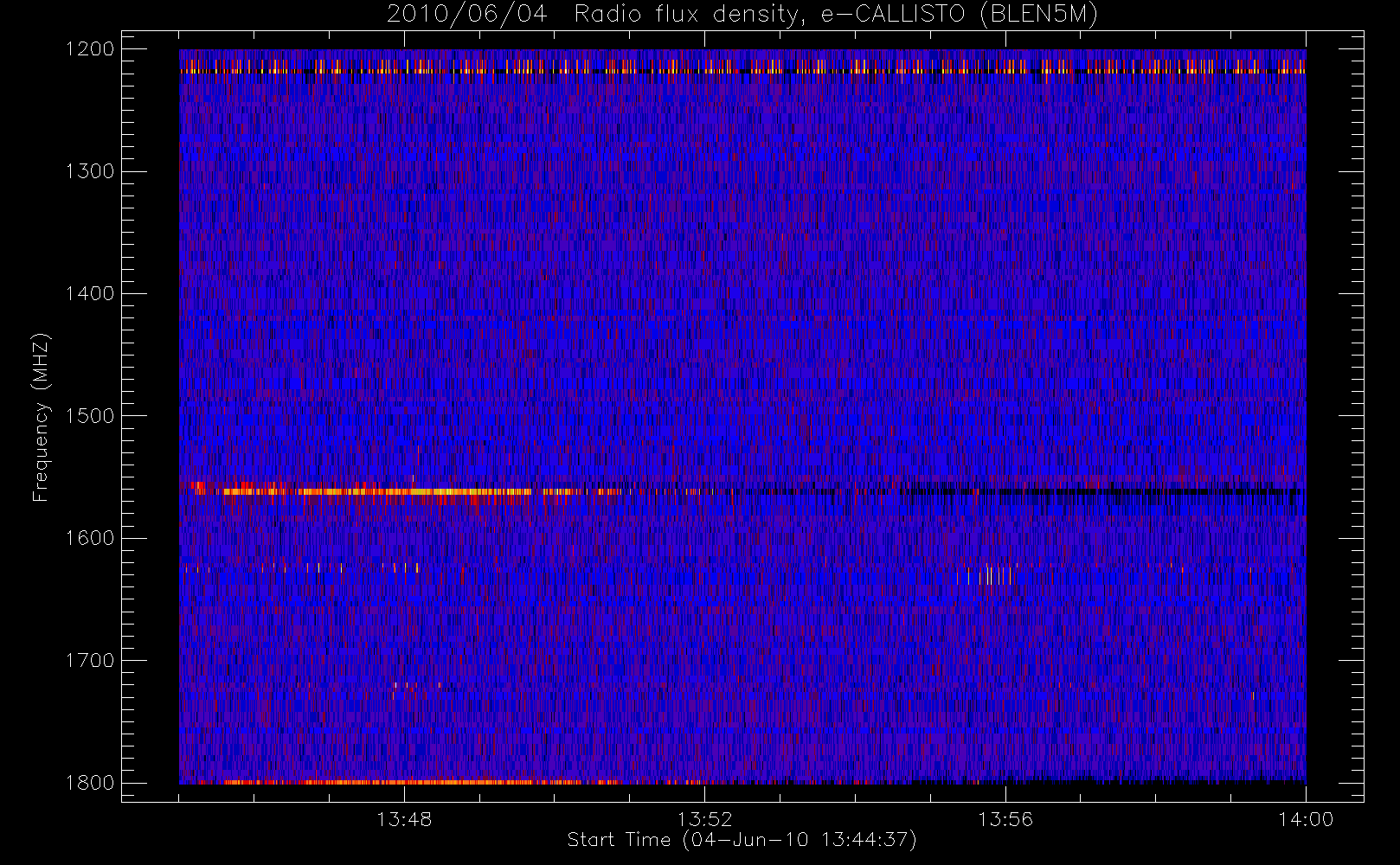Click the 14:00 time tick label

point(1306,819)
